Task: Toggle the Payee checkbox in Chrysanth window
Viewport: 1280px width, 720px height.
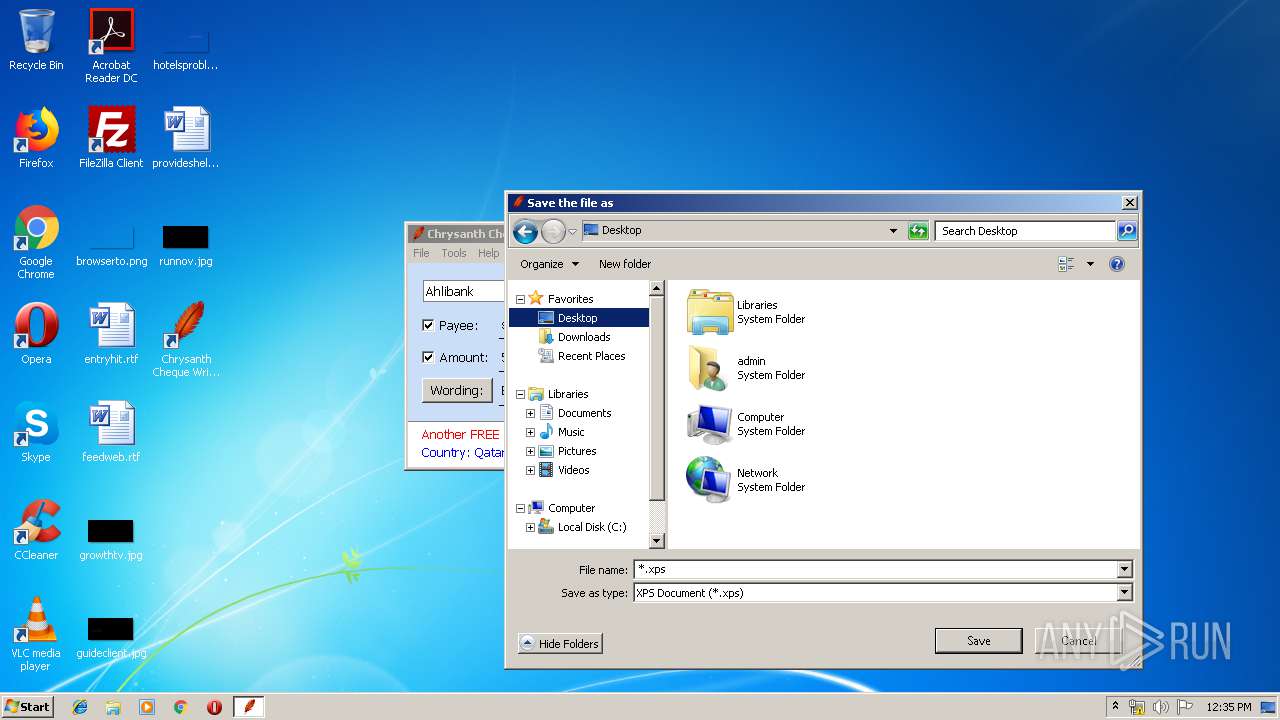Action: click(428, 325)
